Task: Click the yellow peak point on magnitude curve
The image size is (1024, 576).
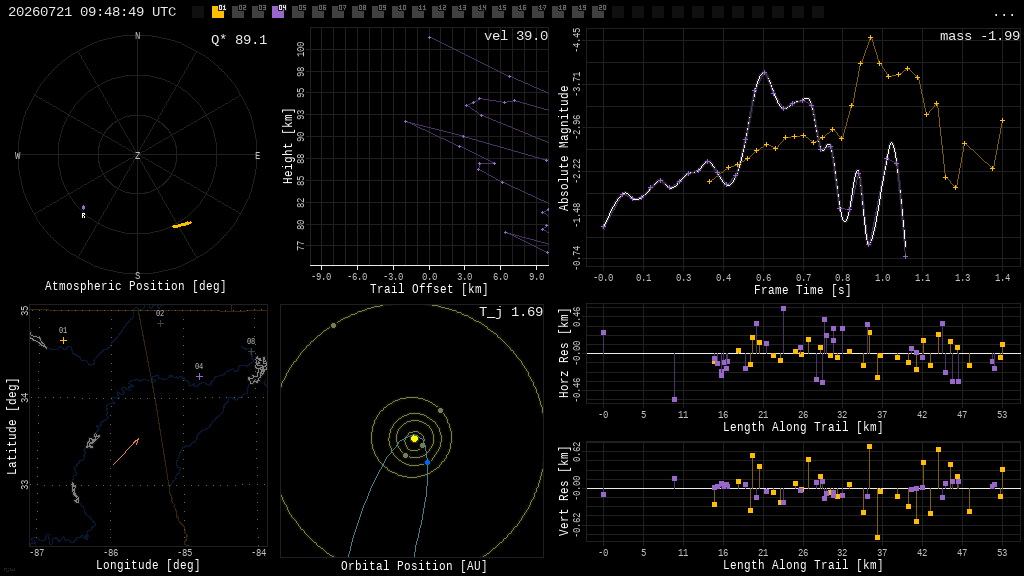Action: click(871, 38)
